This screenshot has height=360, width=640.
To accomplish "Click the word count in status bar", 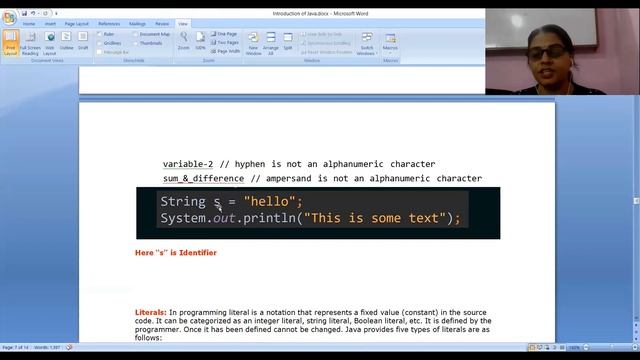I will tap(47, 347).
